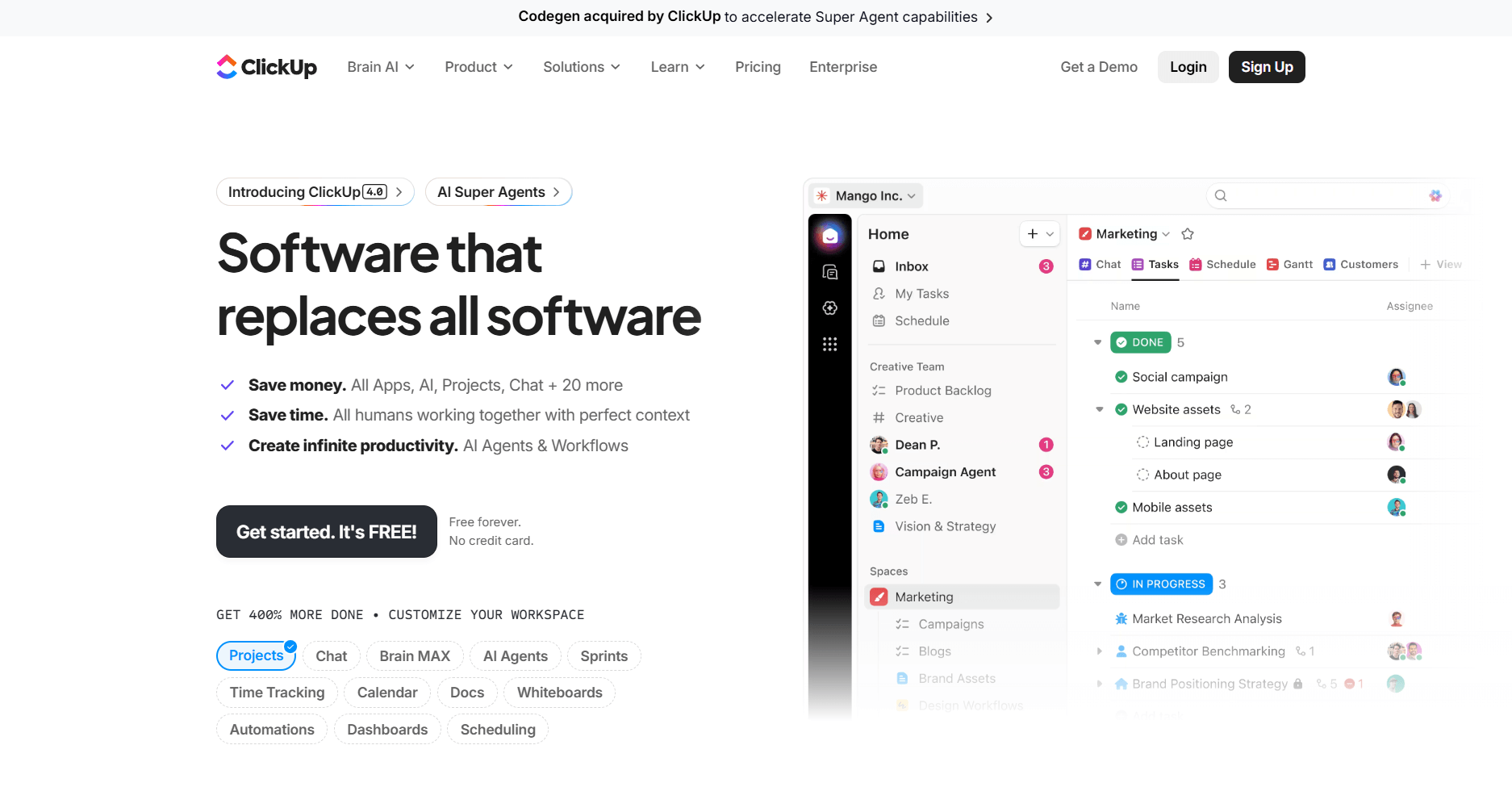
Task: Click the My Tasks person icon
Action: coord(879,294)
